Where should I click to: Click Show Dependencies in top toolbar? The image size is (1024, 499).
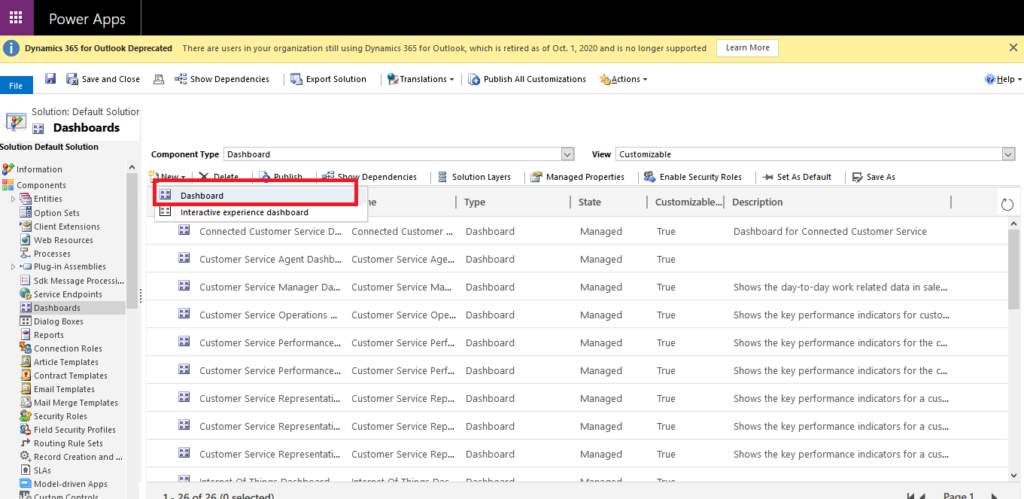[x=221, y=79]
